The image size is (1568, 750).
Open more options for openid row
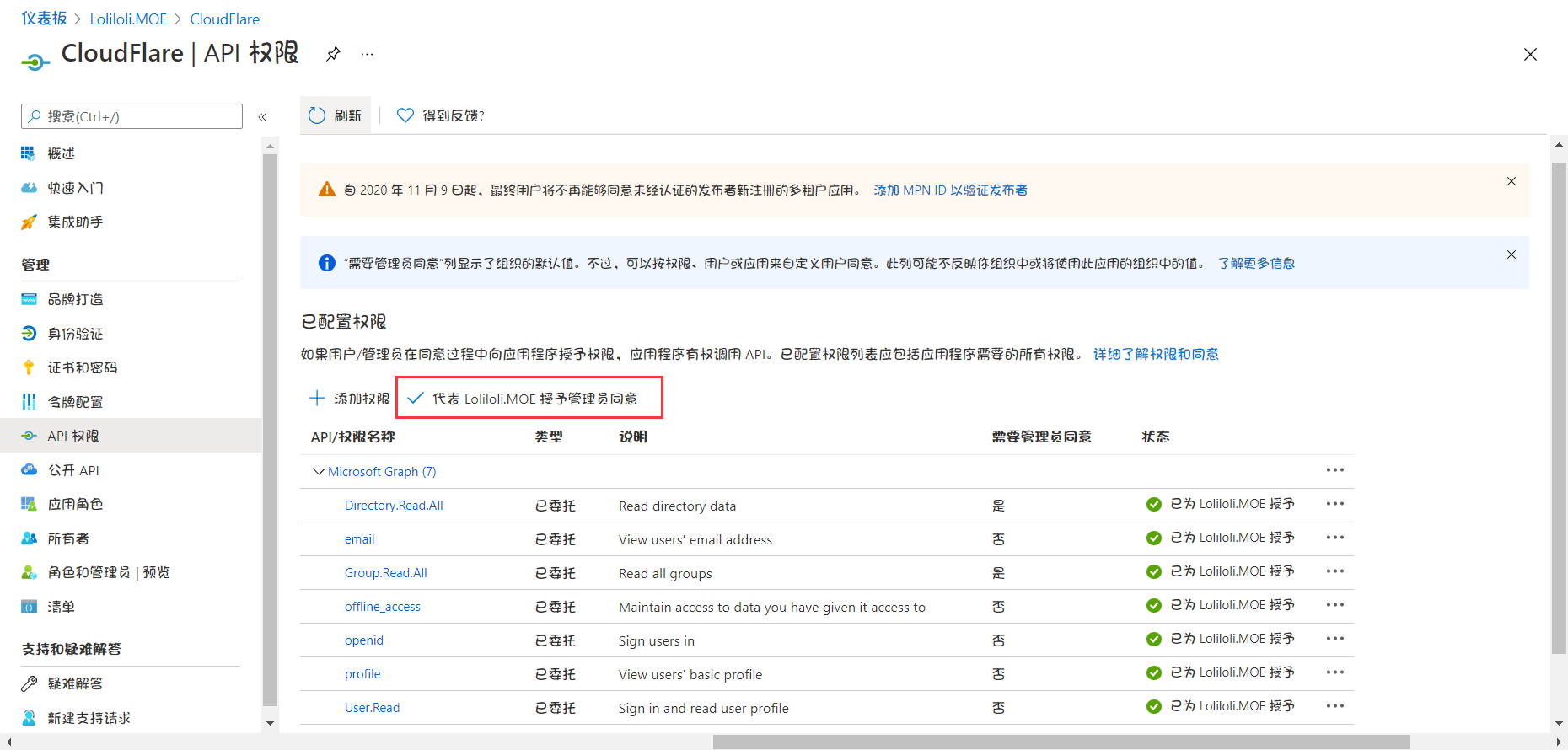point(1334,639)
